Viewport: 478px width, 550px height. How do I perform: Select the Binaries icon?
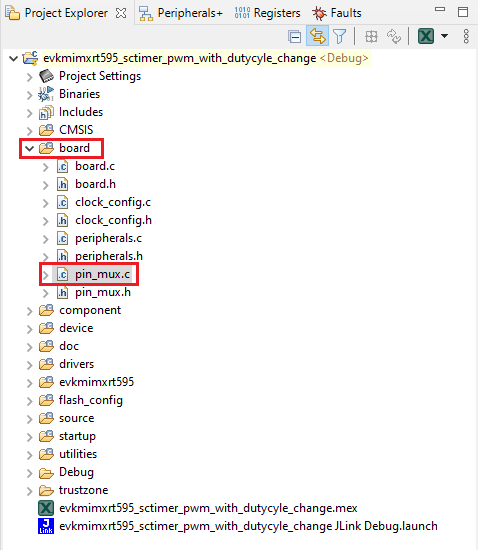46,94
